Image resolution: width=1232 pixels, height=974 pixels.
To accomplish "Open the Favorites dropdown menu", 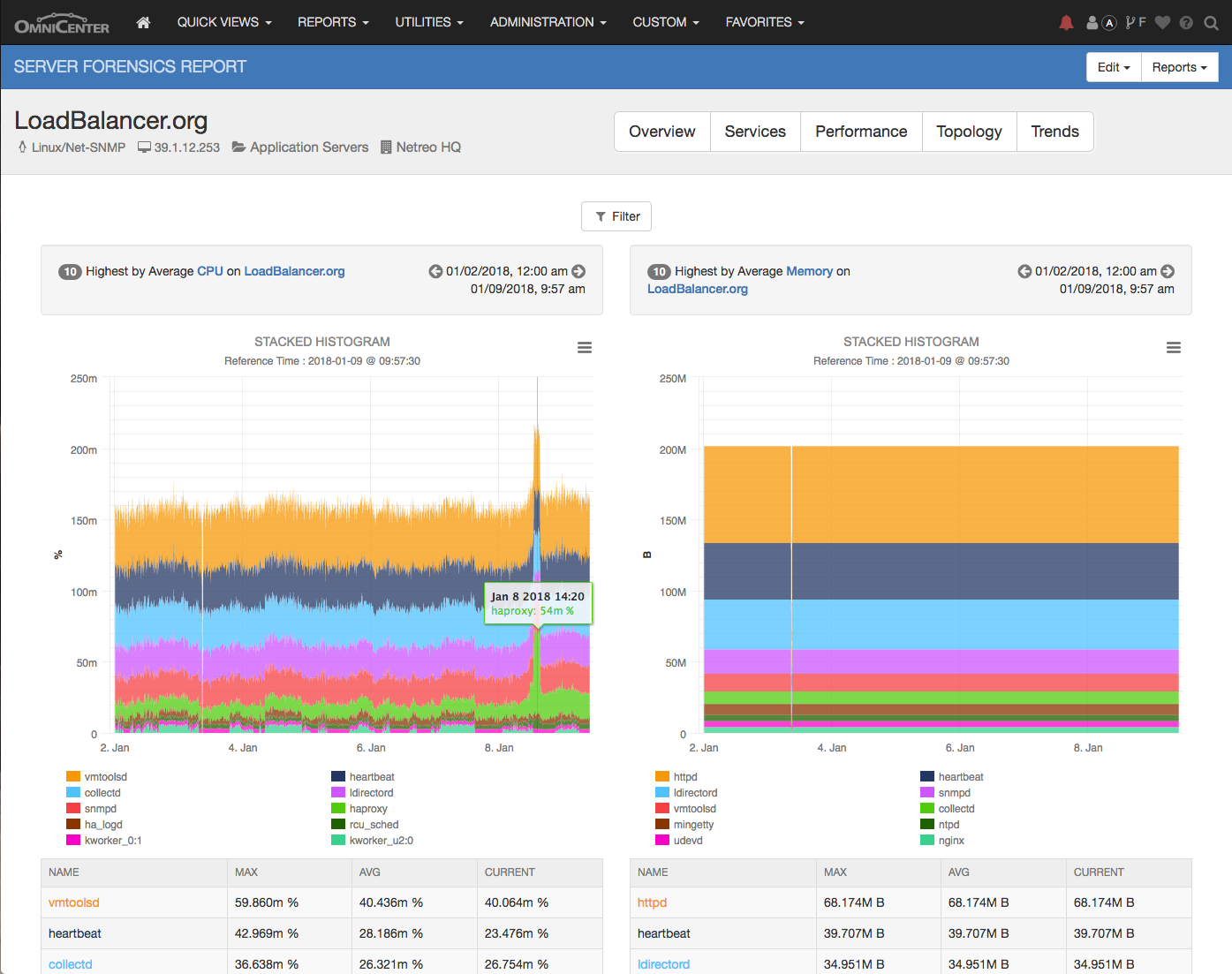I will click(x=765, y=22).
